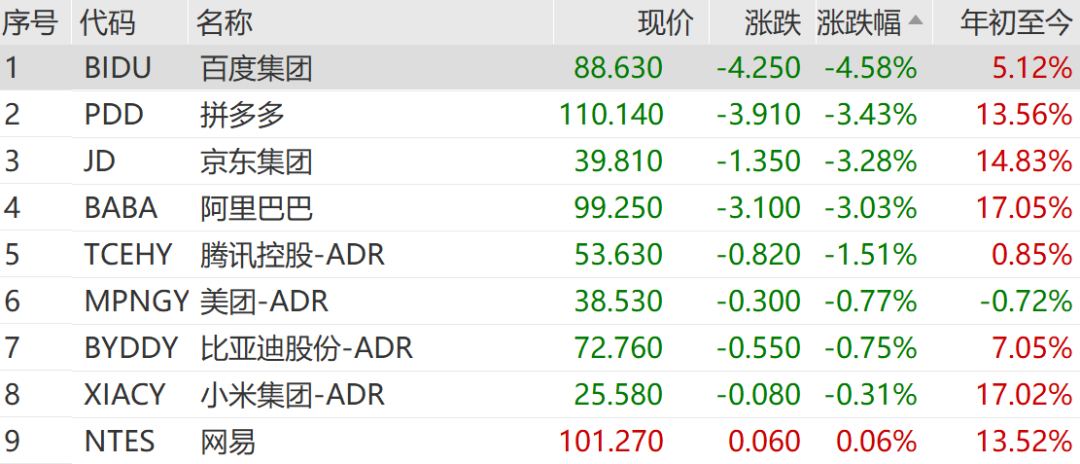
Task: Select the 阿里巴巴 stock name
Action: [256, 208]
